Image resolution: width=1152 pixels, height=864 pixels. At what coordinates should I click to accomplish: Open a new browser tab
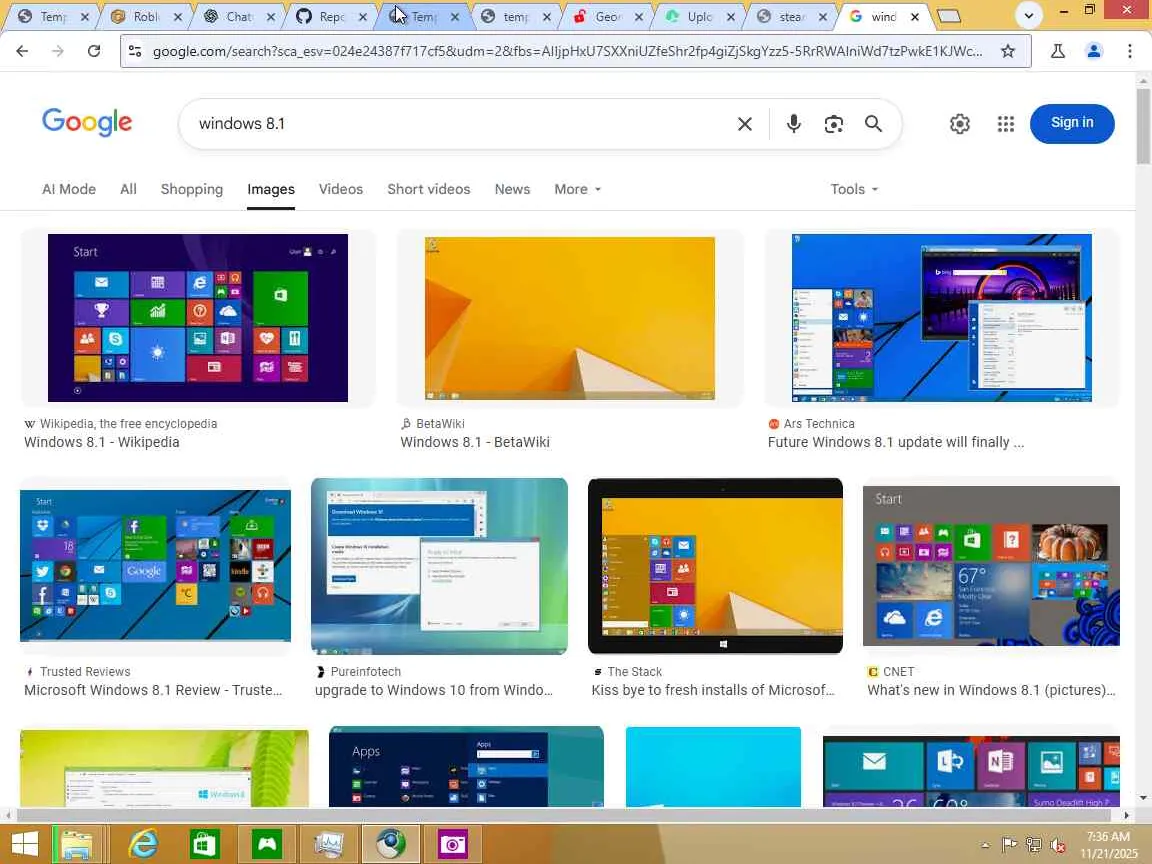(x=949, y=16)
